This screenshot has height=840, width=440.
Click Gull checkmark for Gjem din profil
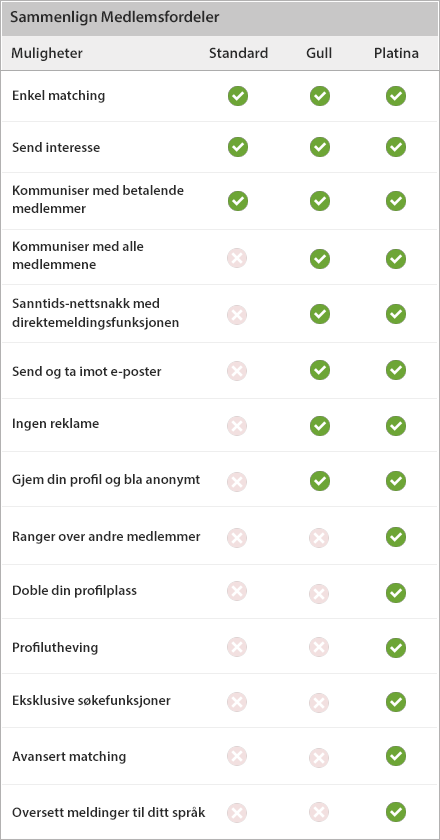[320, 481]
